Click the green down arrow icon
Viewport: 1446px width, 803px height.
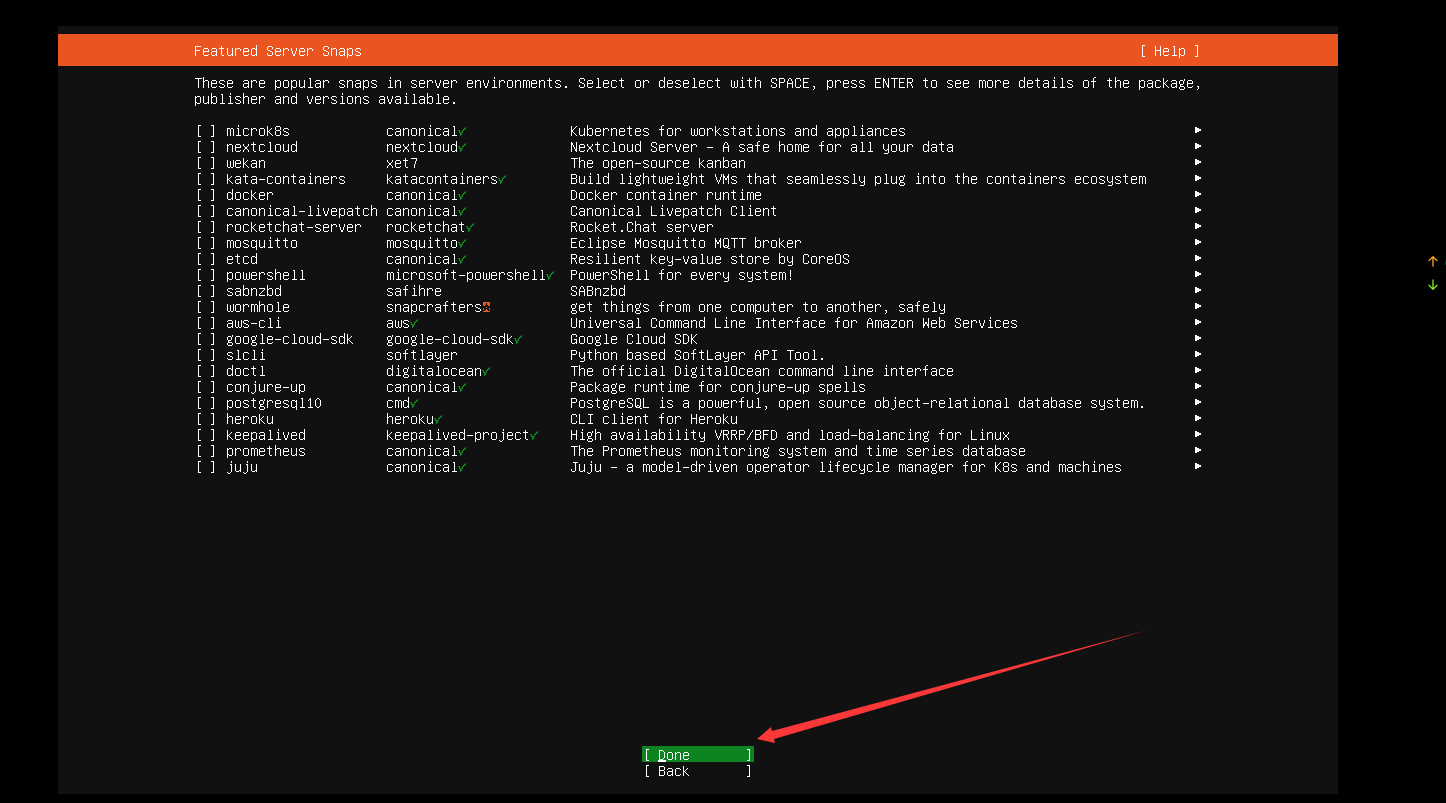tap(1433, 285)
